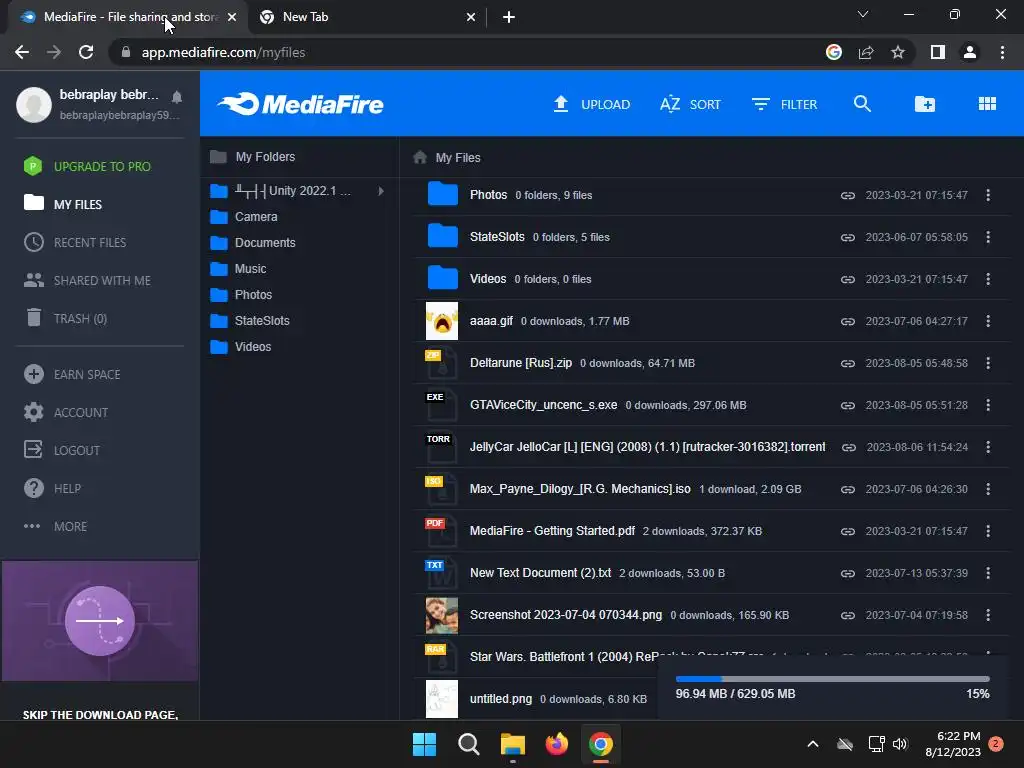Open SHARED WITH ME section
The height and width of the screenshot is (768, 1024).
(x=87, y=280)
